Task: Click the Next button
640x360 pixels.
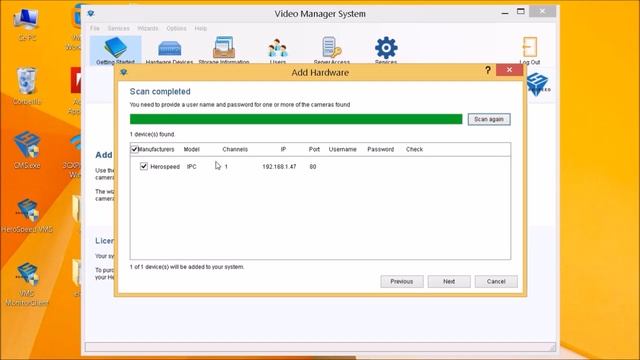Action: (449, 281)
